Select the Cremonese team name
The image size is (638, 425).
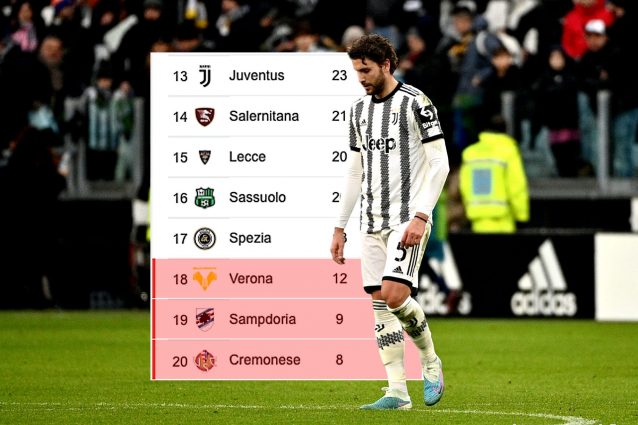pyautogui.click(x=264, y=360)
